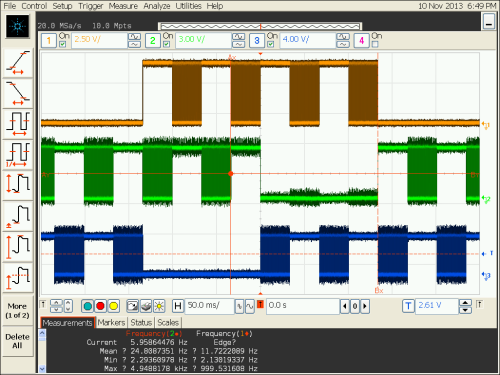
Task: Click the 3.00 V/ channel 2 scale field
Action: coord(203,41)
